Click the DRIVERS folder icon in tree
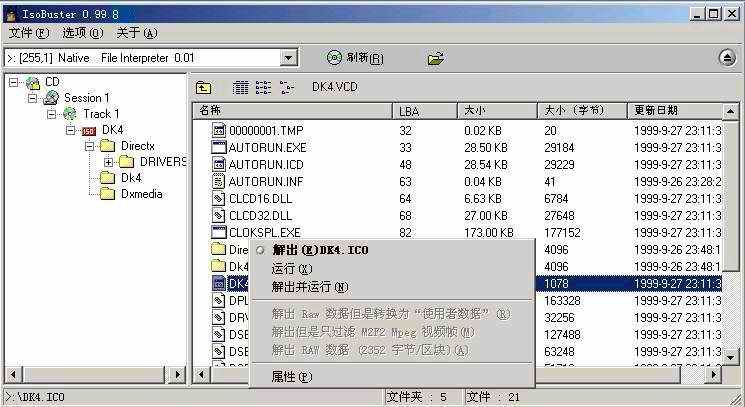The image size is (745, 407). pyautogui.click(x=126, y=162)
